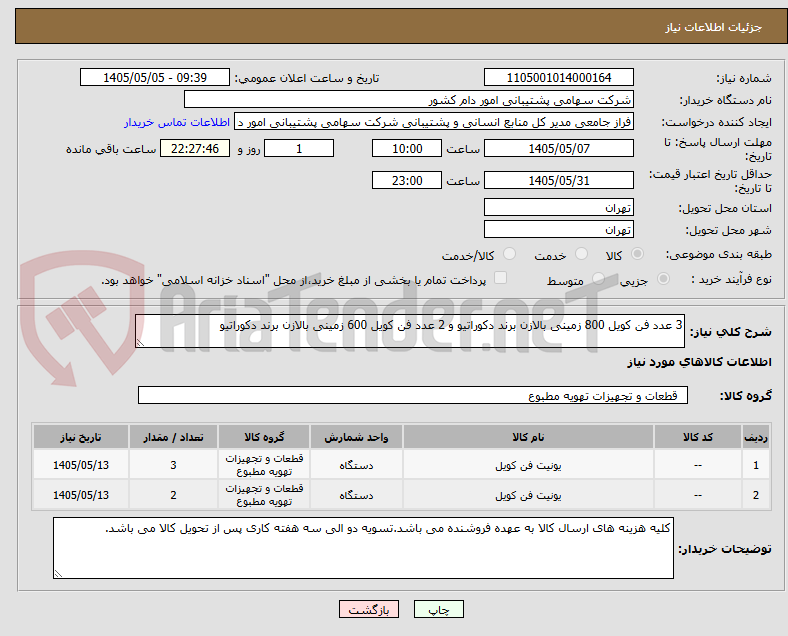Click the buyer organization name field

tap(409, 99)
